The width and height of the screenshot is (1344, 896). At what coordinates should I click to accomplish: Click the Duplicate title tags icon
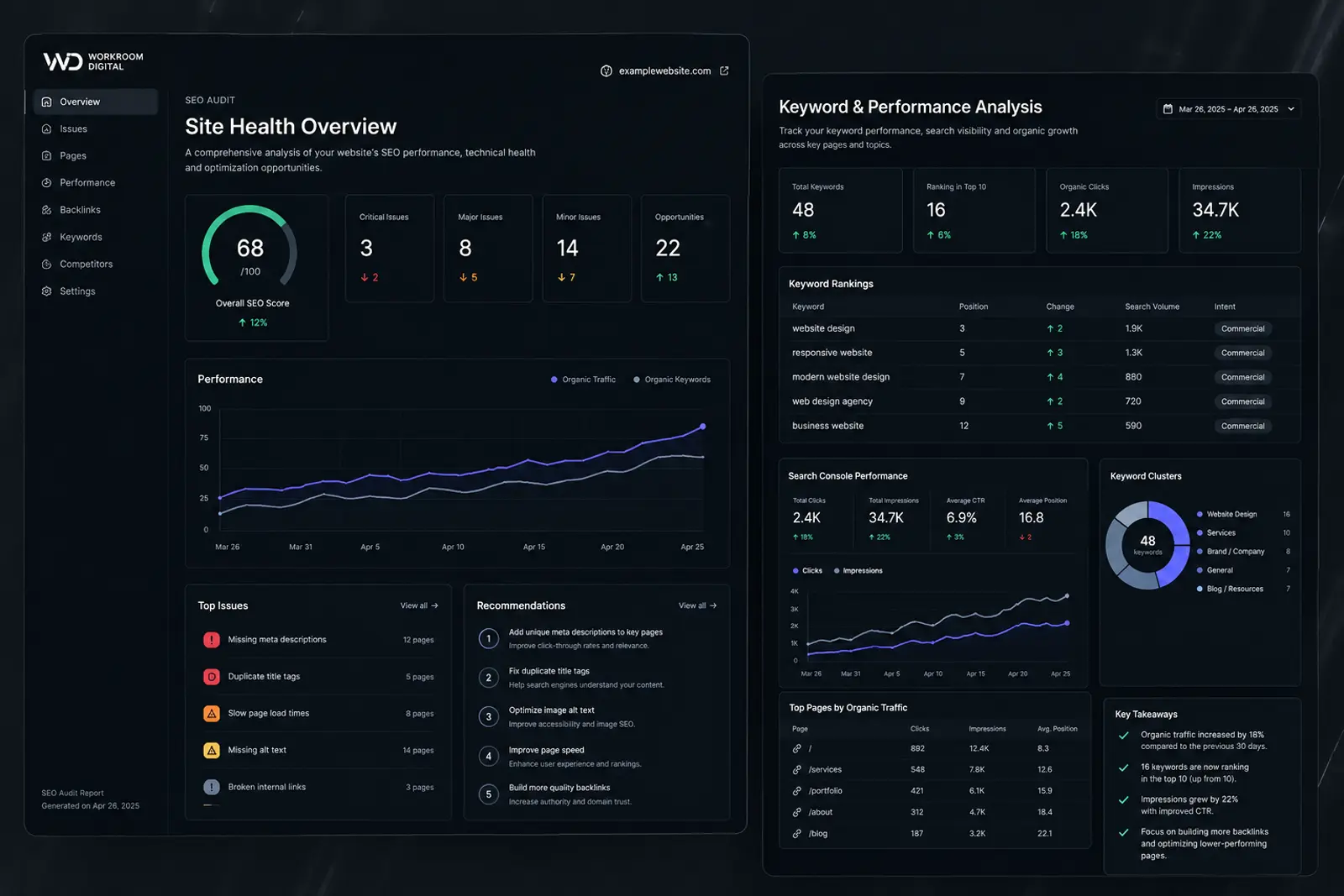pyautogui.click(x=212, y=677)
